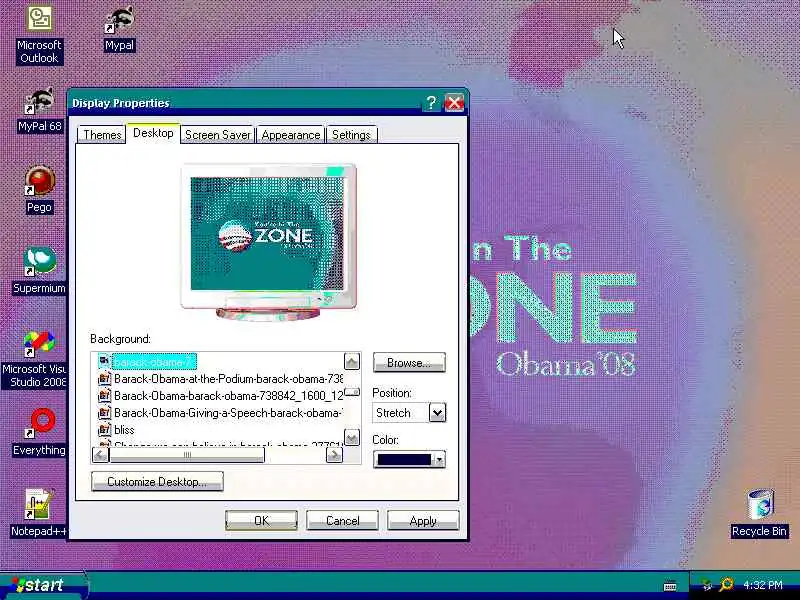Click the Cancel button

342,520
